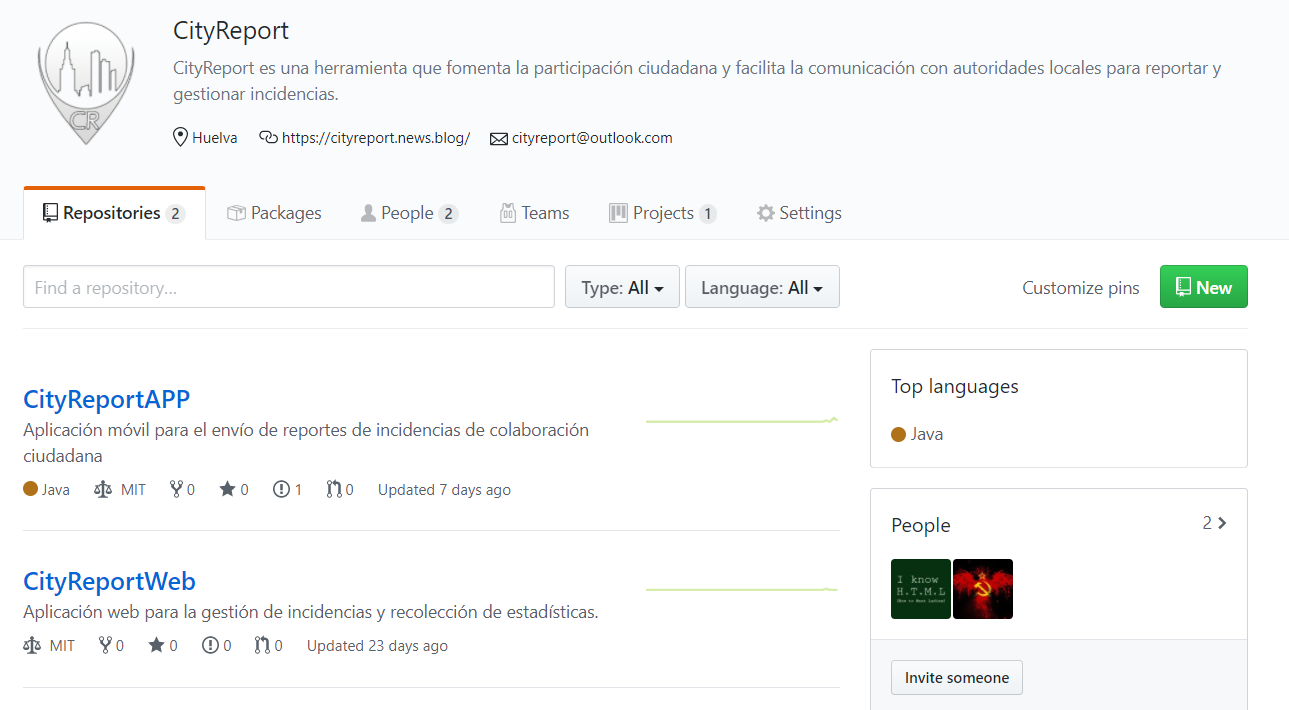Click the Customize pins link
Viewport: 1289px width, 710px height.
point(1080,288)
